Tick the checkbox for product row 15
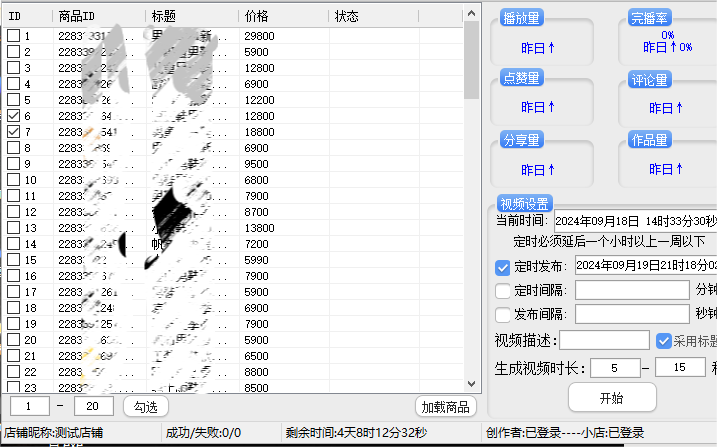The image size is (717, 447). point(14,260)
